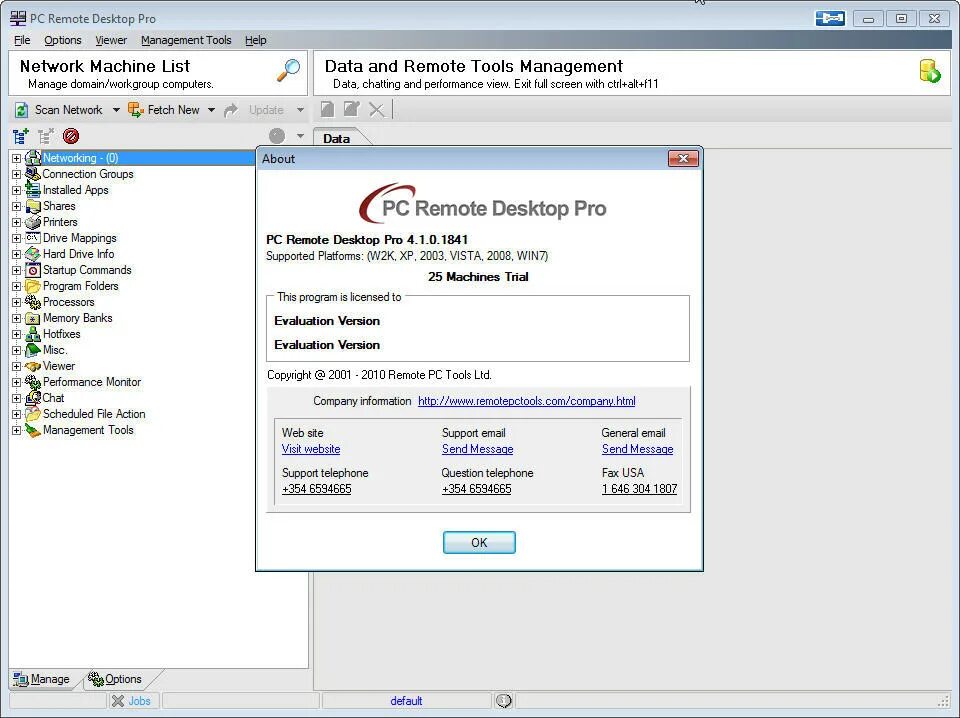Select the Performance Monitor row text
This screenshot has height=718, width=960.
[92, 382]
